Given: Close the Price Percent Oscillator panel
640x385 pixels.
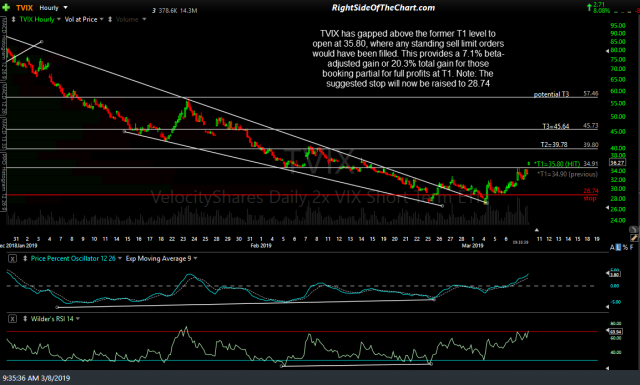Looking at the screenshot, I should pos(12,258).
